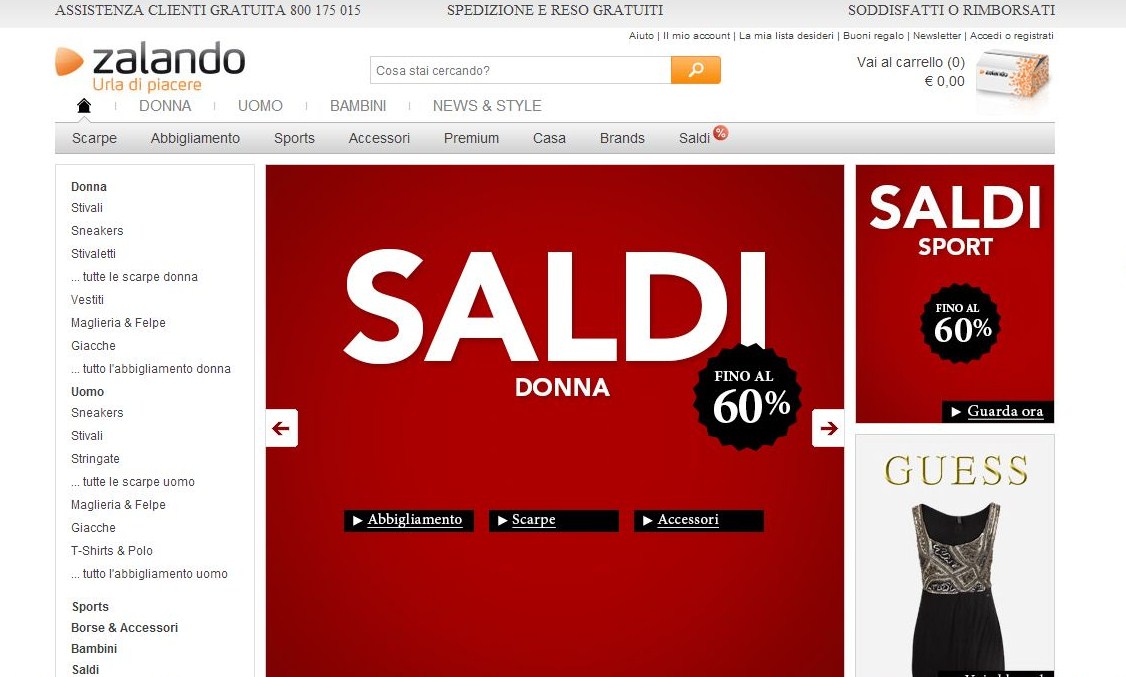The image size is (1126, 677).
Task: Click the Accedi o registrati link
Action: coord(1012,36)
